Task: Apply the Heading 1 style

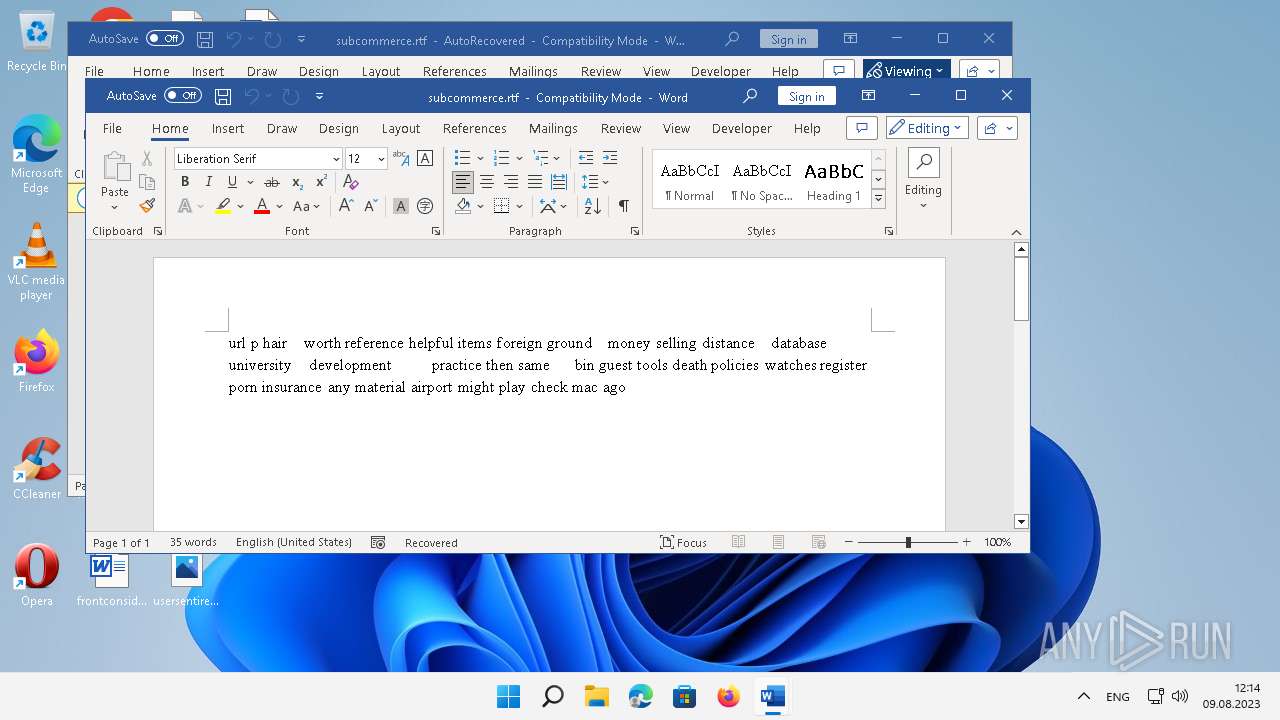Action: (834, 179)
